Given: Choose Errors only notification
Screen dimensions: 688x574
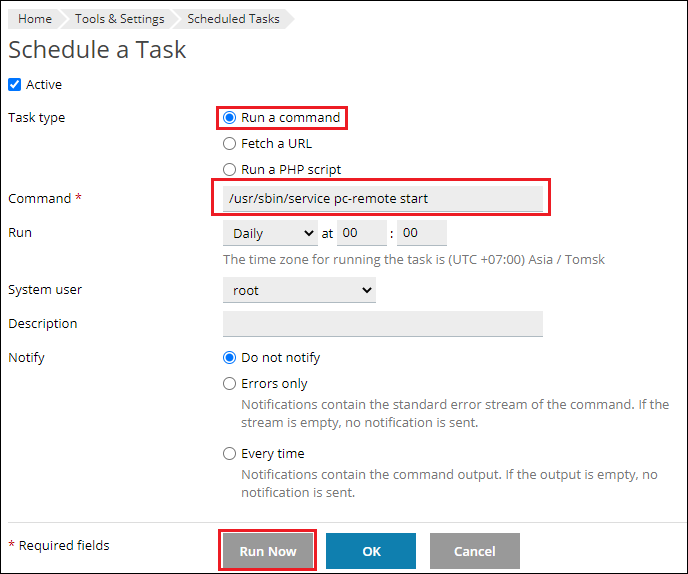Looking at the screenshot, I should (x=230, y=384).
